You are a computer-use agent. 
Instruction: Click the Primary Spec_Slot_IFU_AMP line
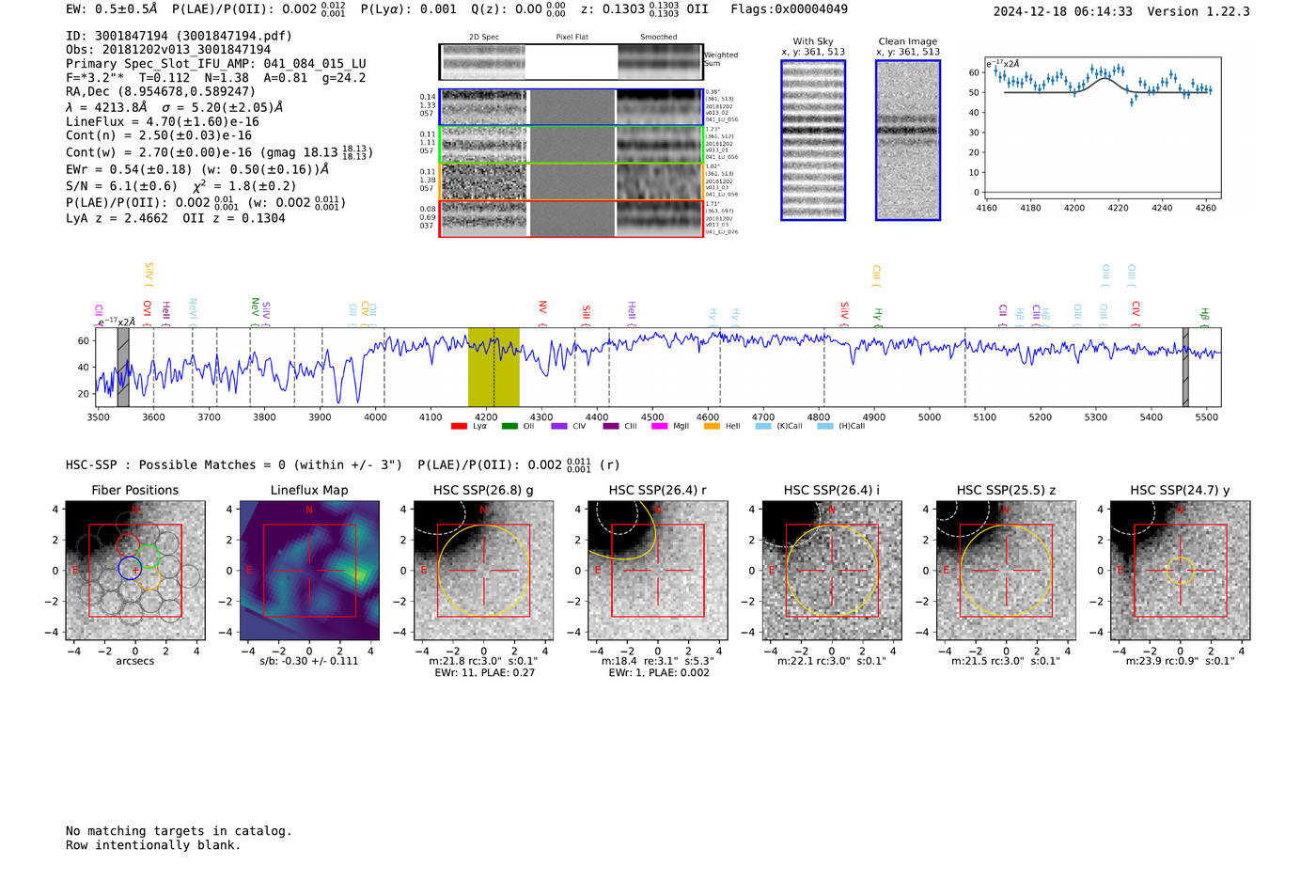point(216,64)
